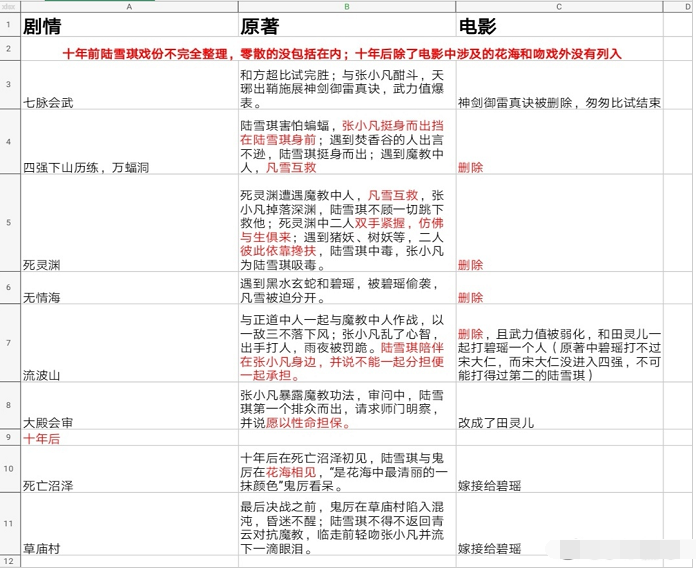
Task: Select row 2 header
Action: pyautogui.click(x=10, y=49)
